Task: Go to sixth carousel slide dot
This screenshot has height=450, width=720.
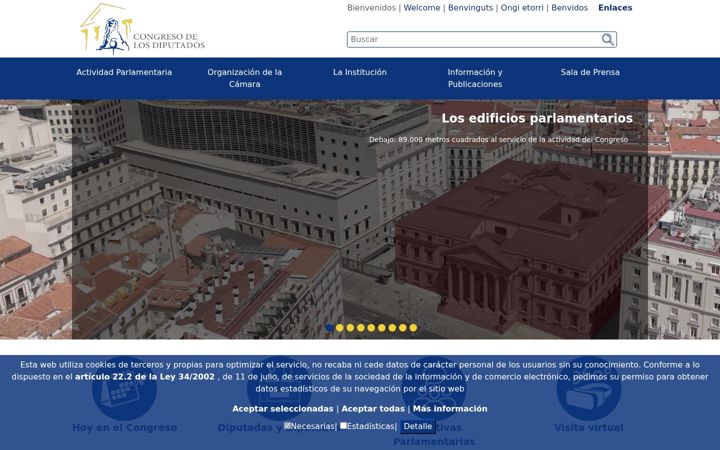Action: click(x=382, y=328)
